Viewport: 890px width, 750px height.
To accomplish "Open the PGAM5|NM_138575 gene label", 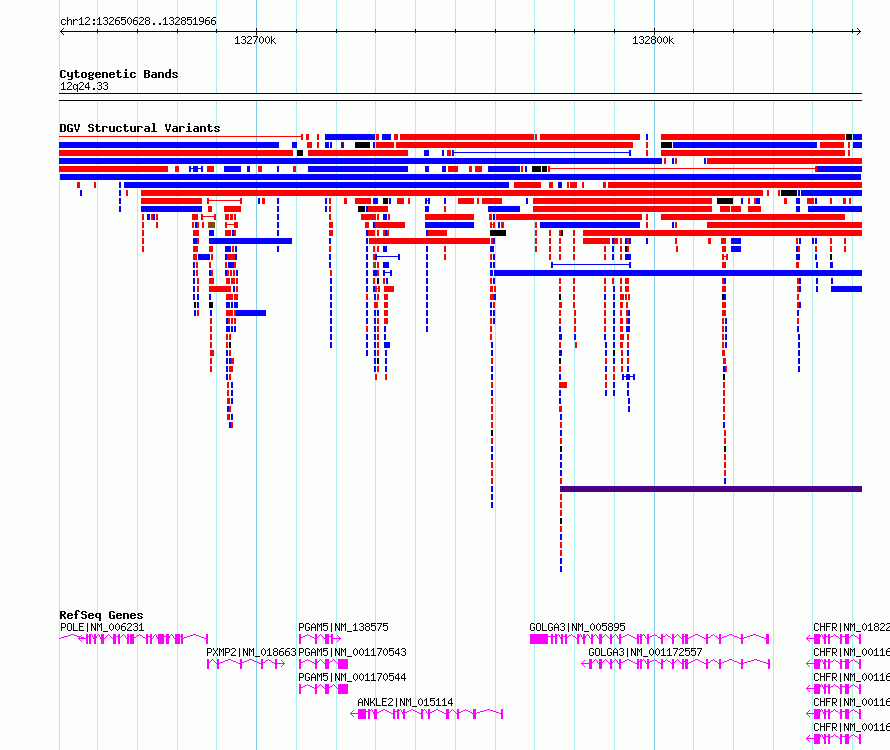I will pos(343,627).
